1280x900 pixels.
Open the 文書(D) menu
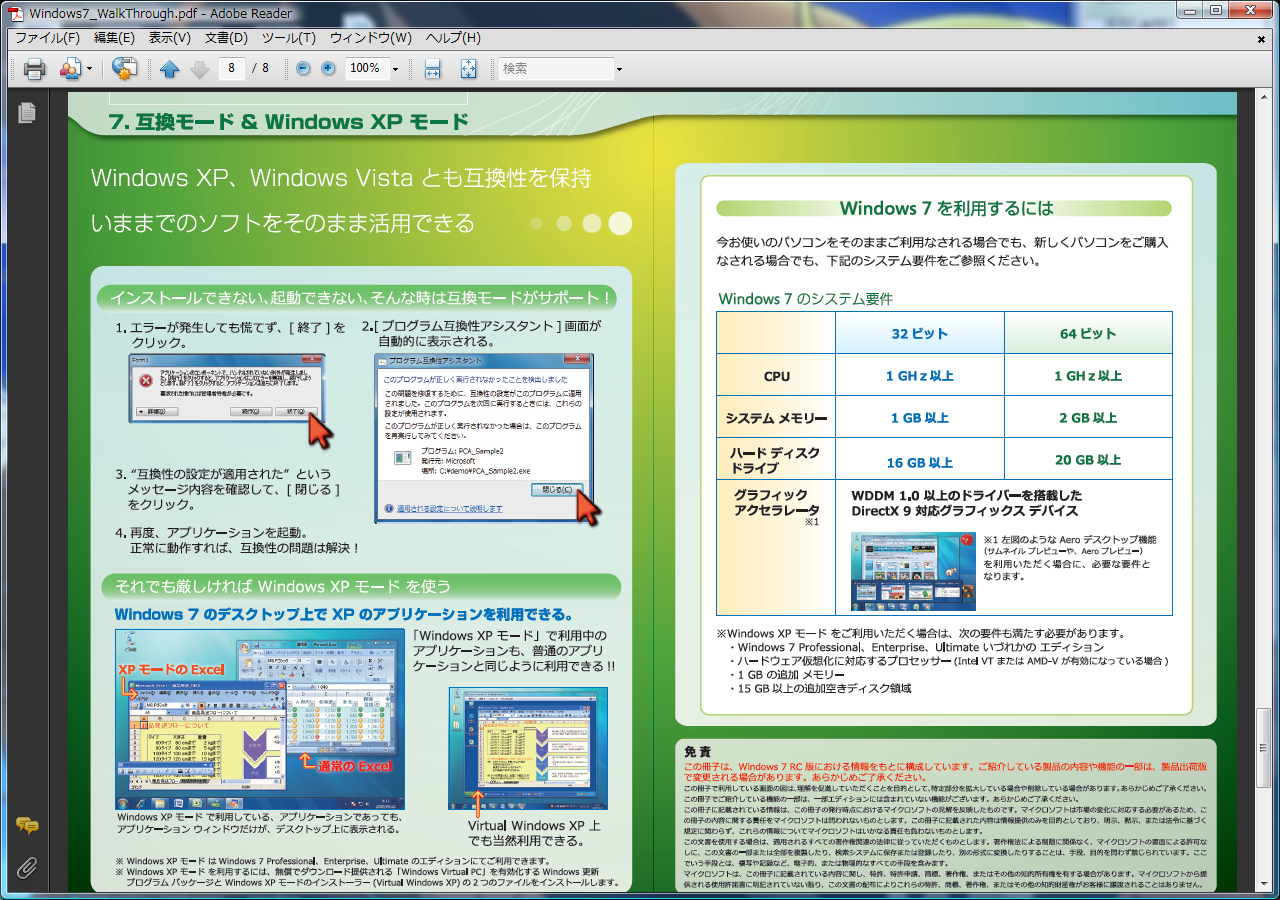pos(226,38)
